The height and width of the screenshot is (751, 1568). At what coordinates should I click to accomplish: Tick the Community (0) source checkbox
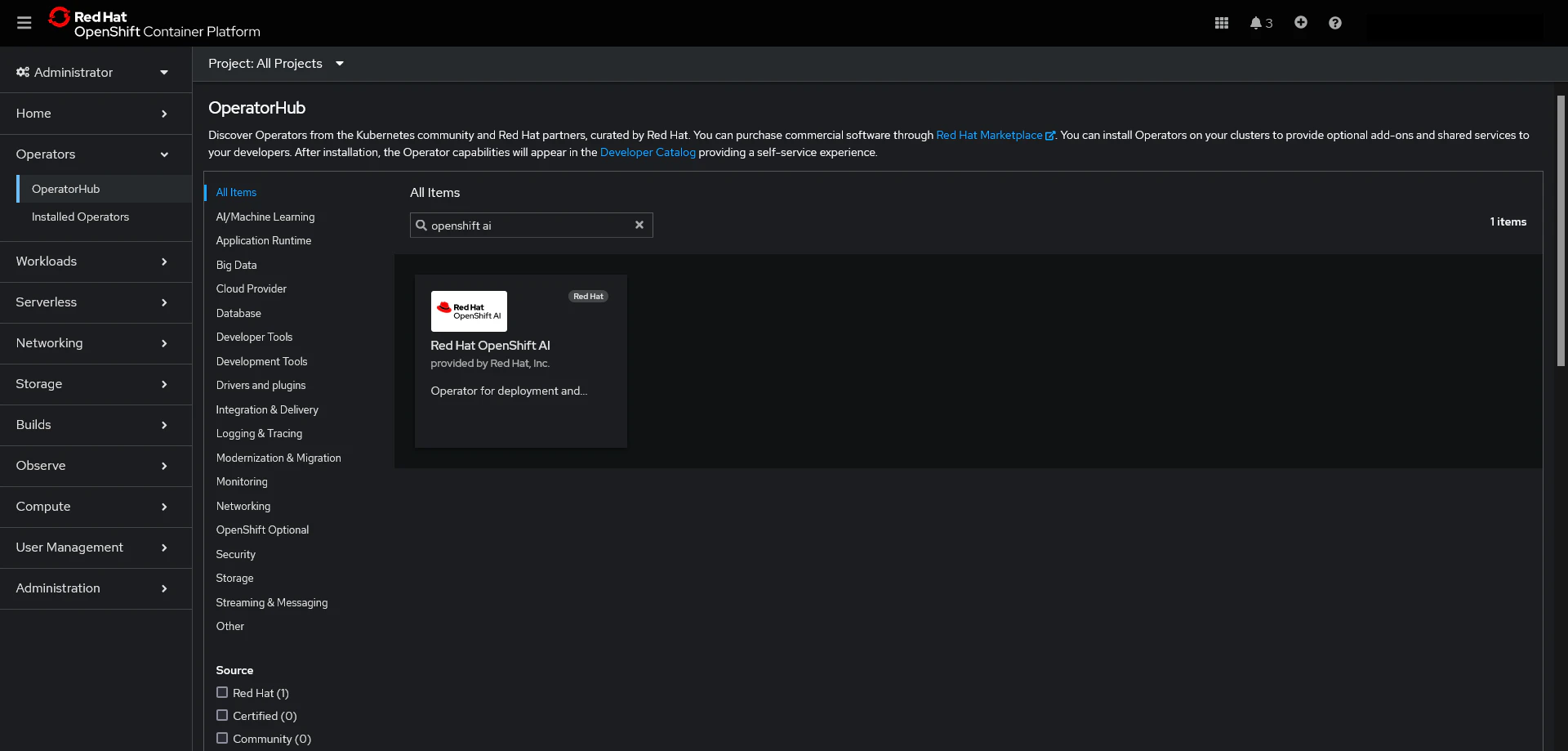click(x=222, y=738)
